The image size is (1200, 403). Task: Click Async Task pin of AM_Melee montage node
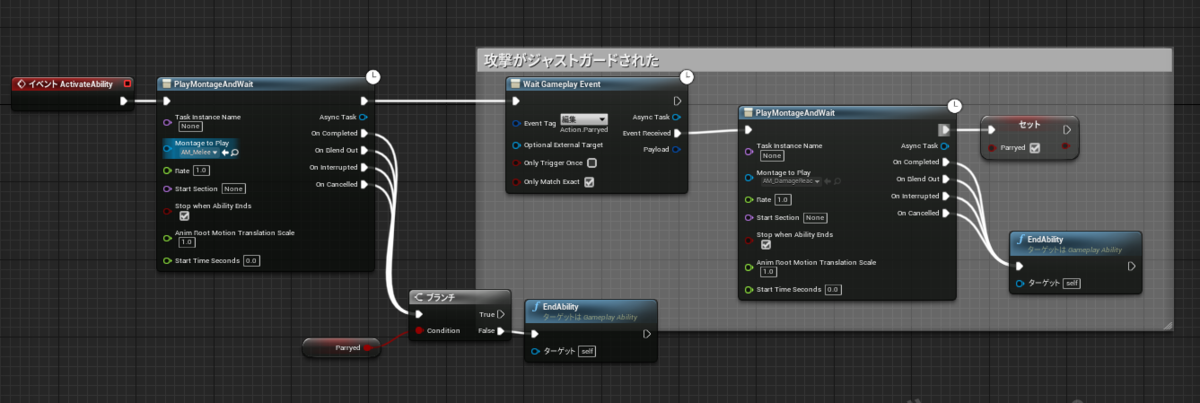click(x=363, y=117)
